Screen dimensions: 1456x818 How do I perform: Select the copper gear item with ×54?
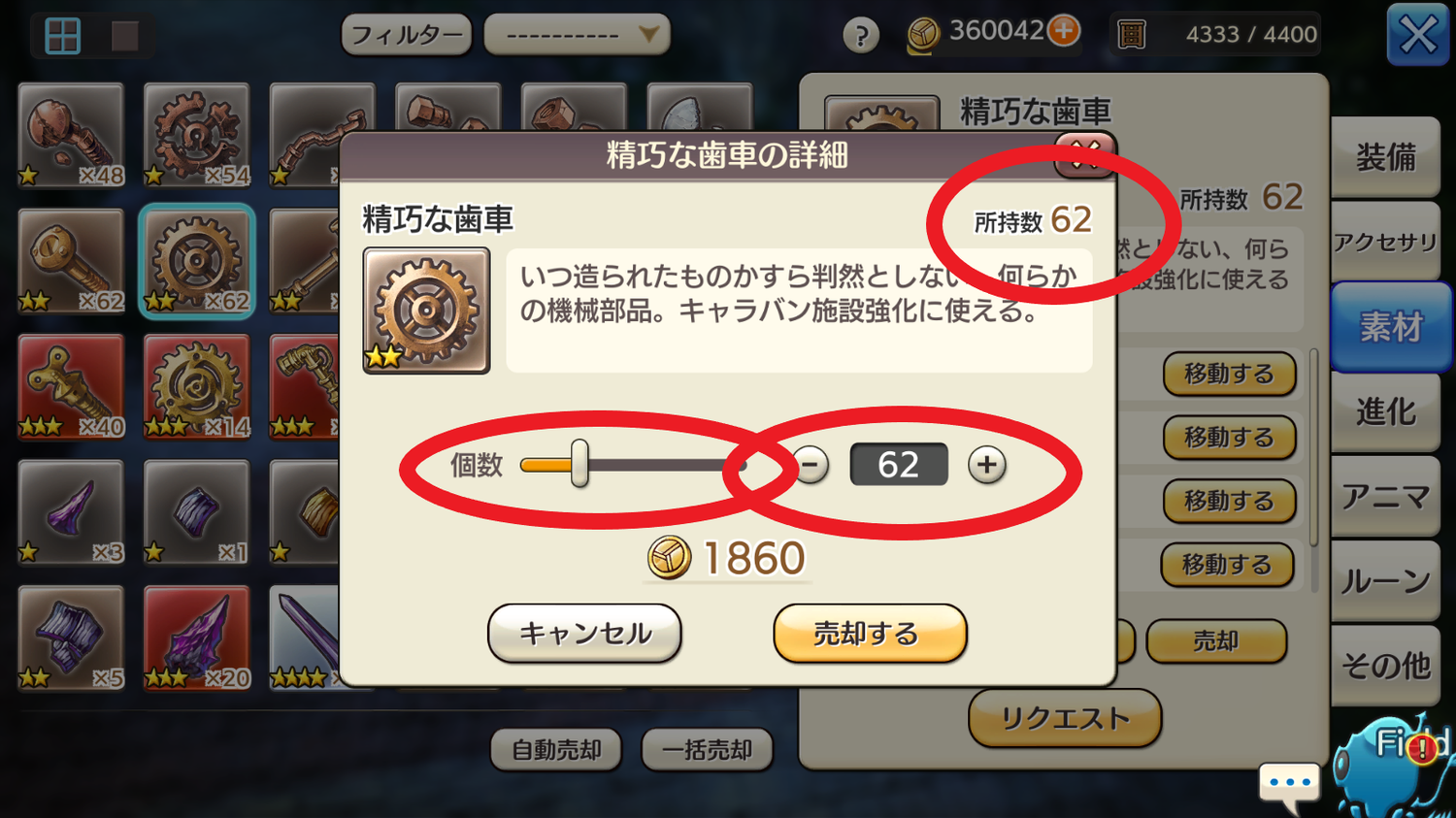(197, 136)
